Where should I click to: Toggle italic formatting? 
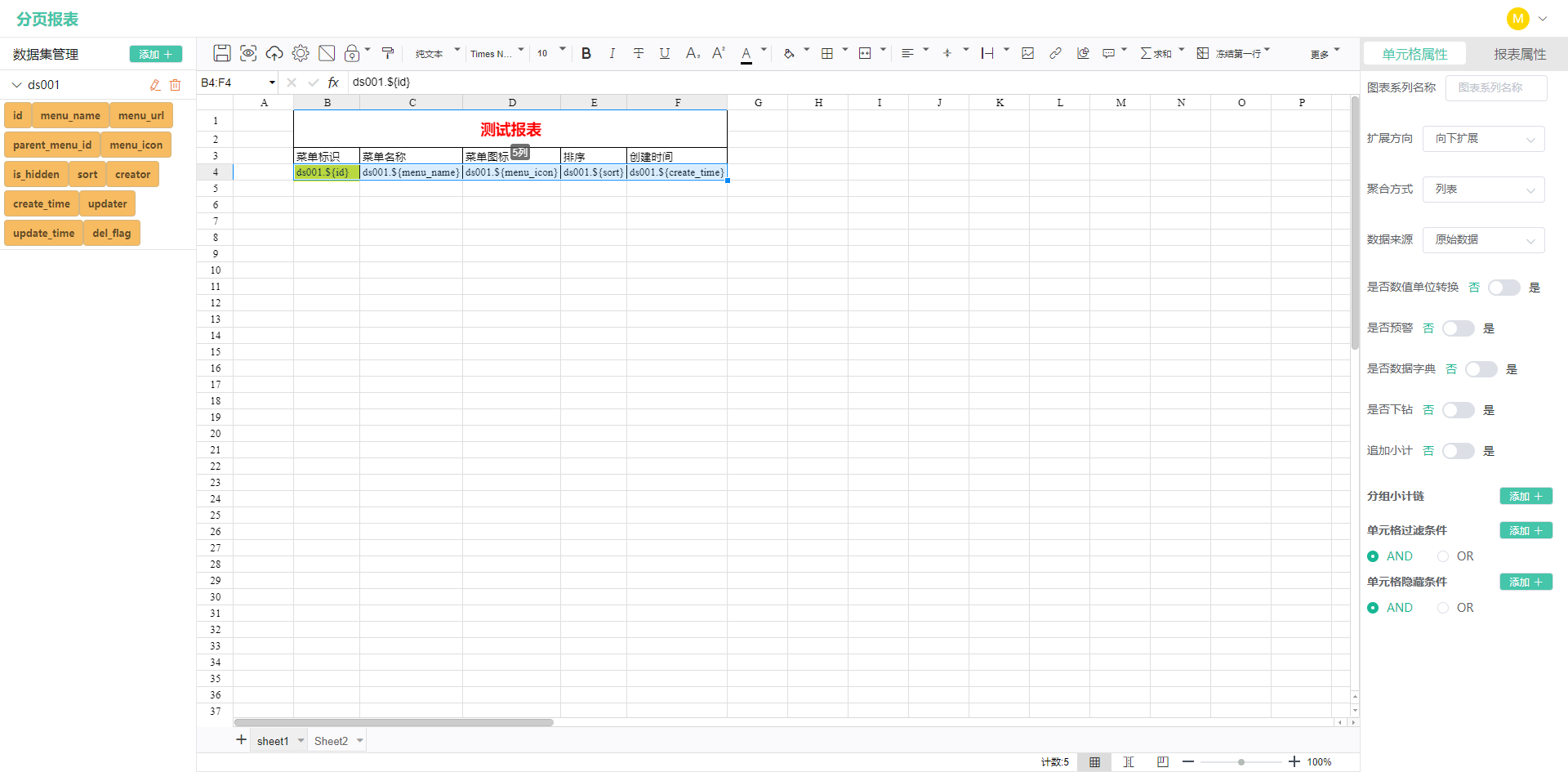click(x=612, y=53)
